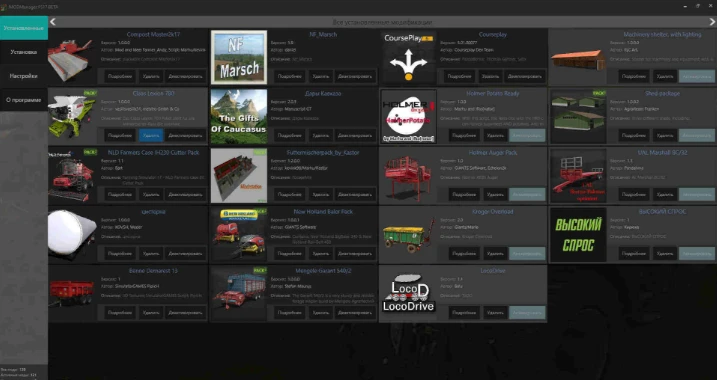Click the Holmer Potato Ready logo image
The width and height of the screenshot is (717, 380).
click(408, 116)
